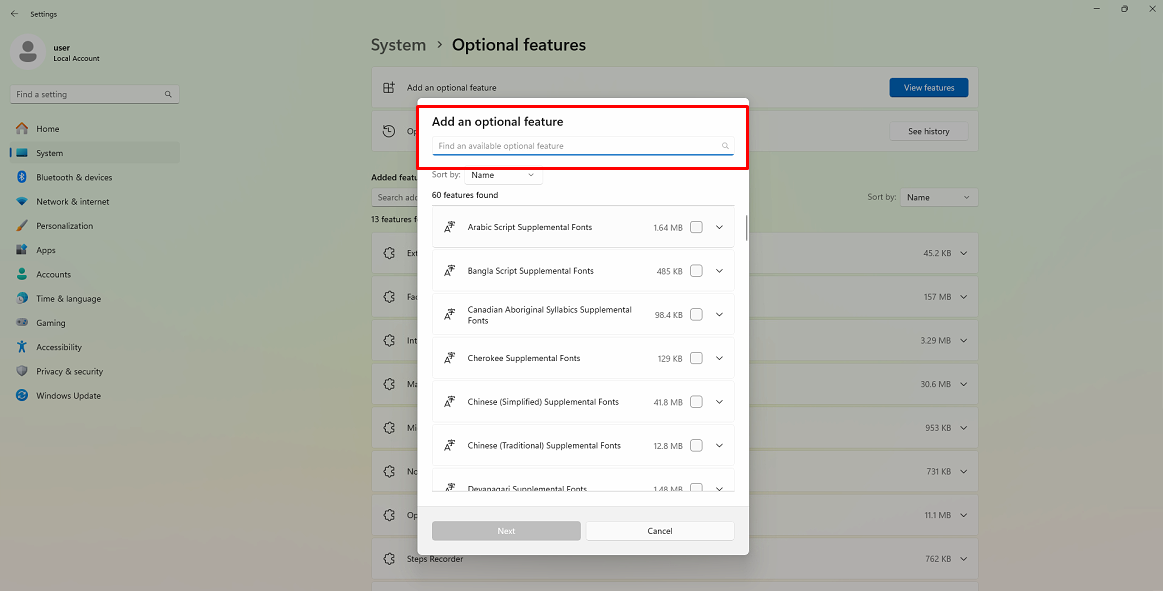Expand Bangla Script Supplemental Fonts details
The width and height of the screenshot is (1163, 591).
719,271
